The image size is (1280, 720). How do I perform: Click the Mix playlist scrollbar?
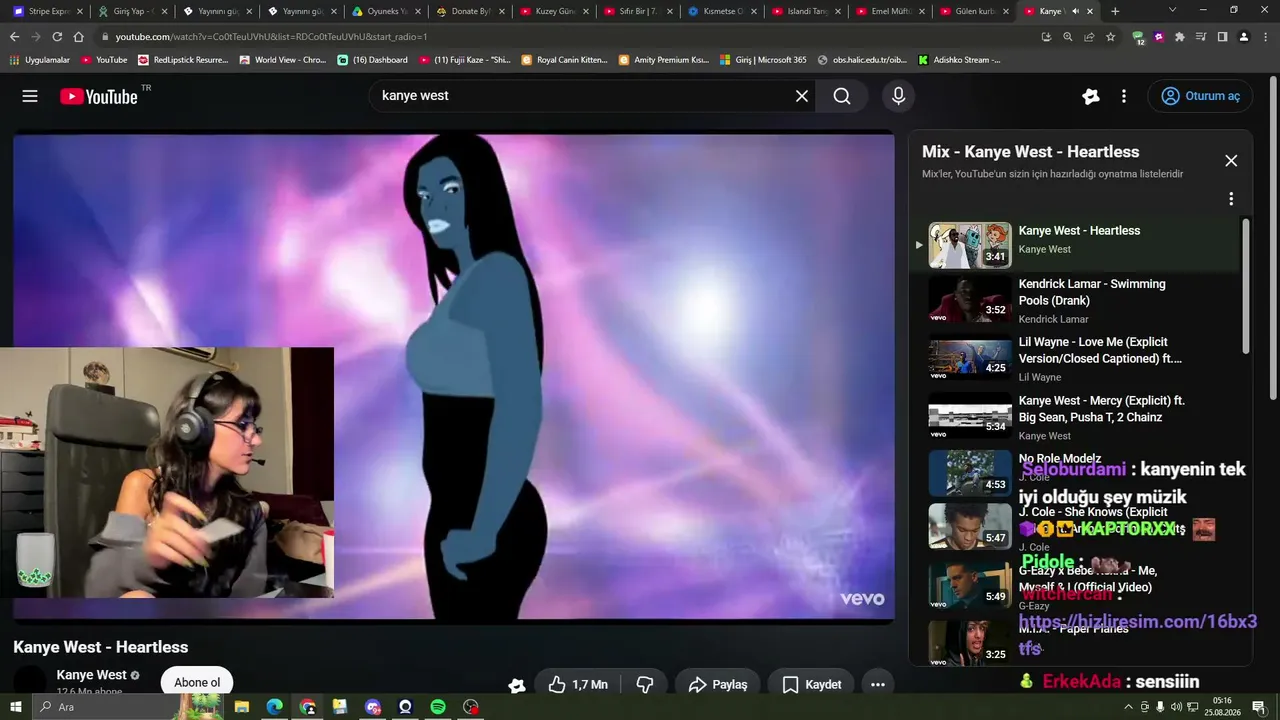coord(1245,286)
